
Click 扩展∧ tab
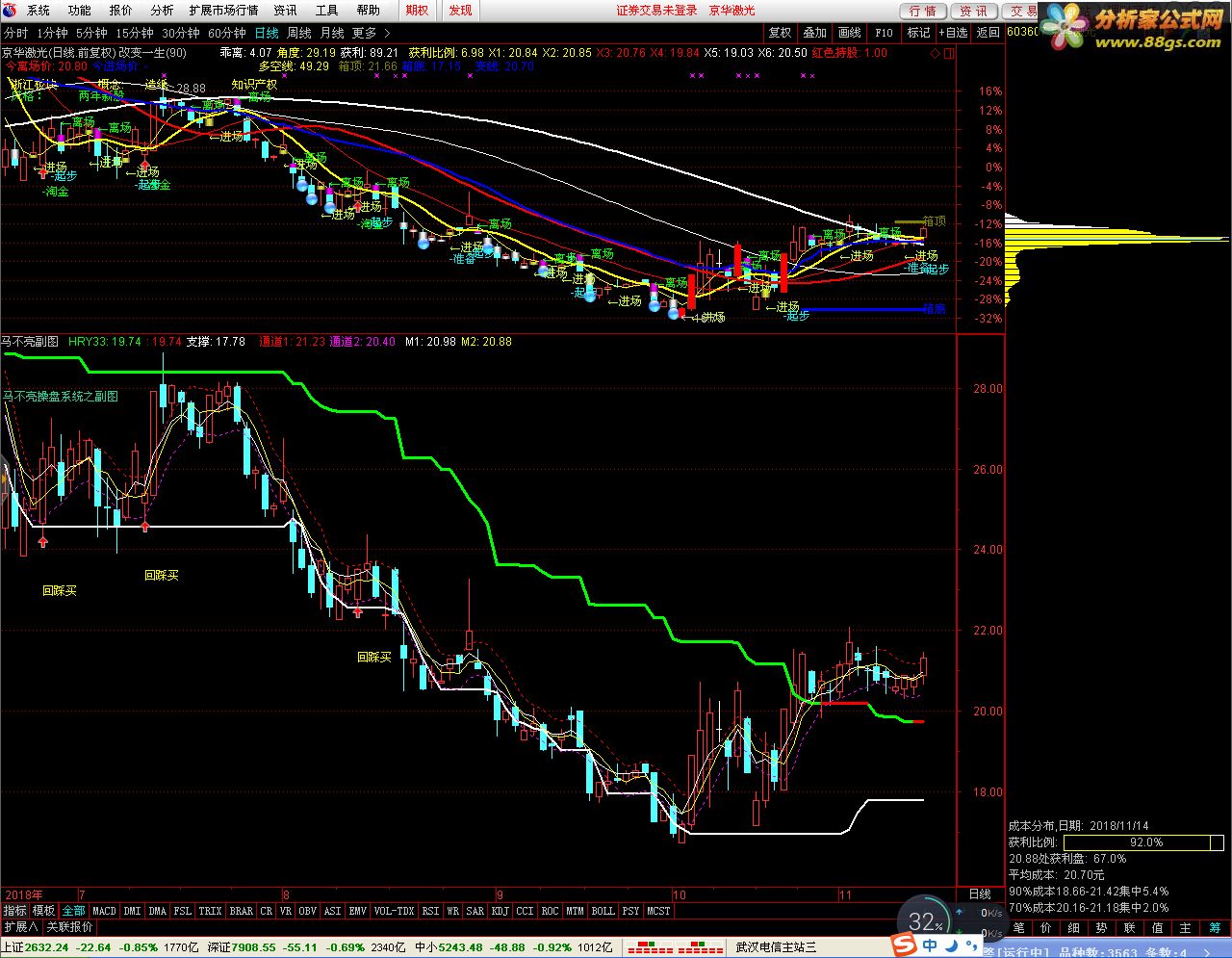click(21, 927)
